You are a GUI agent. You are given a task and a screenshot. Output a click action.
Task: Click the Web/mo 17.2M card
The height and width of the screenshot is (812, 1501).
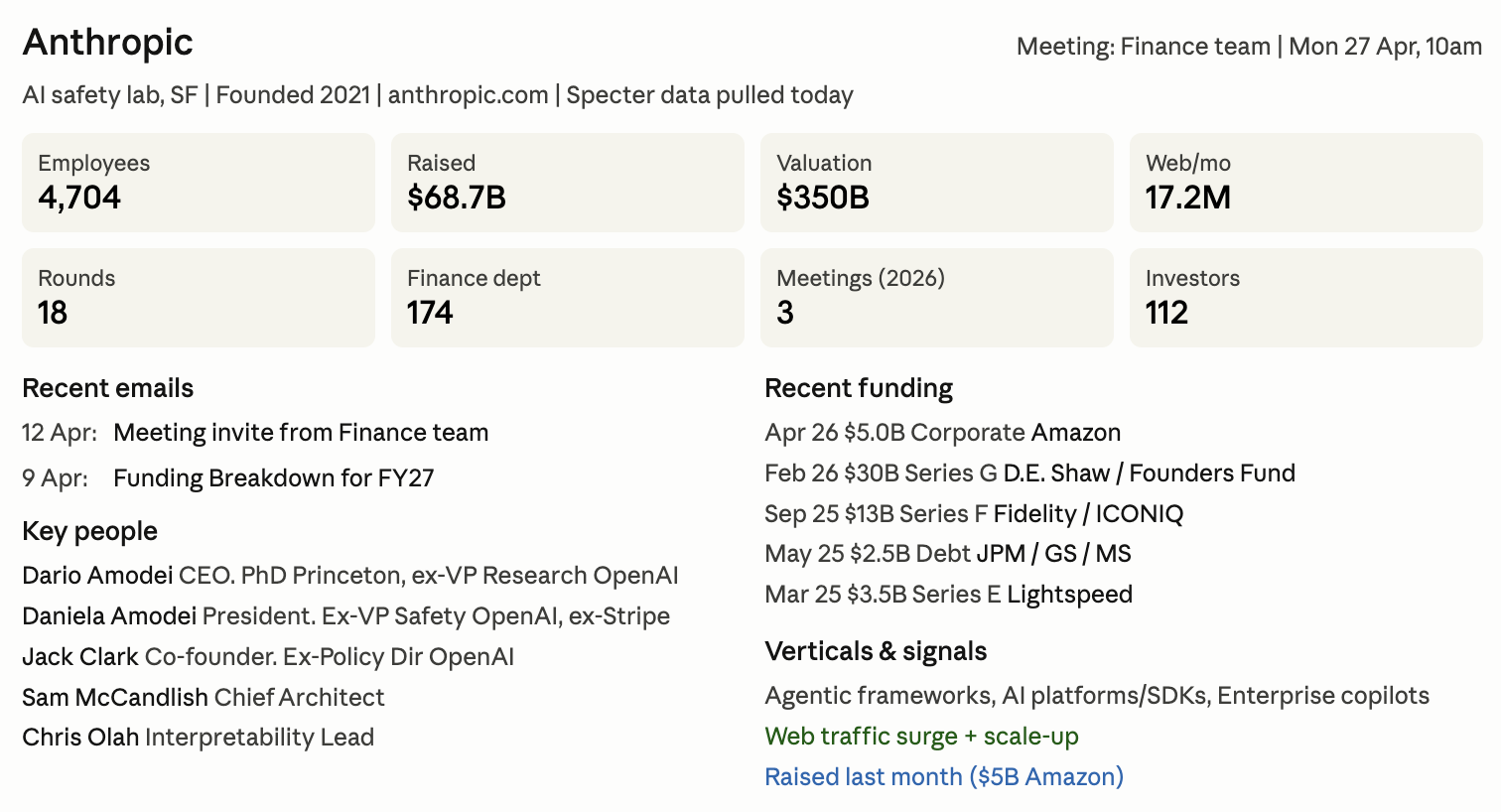click(x=1305, y=183)
